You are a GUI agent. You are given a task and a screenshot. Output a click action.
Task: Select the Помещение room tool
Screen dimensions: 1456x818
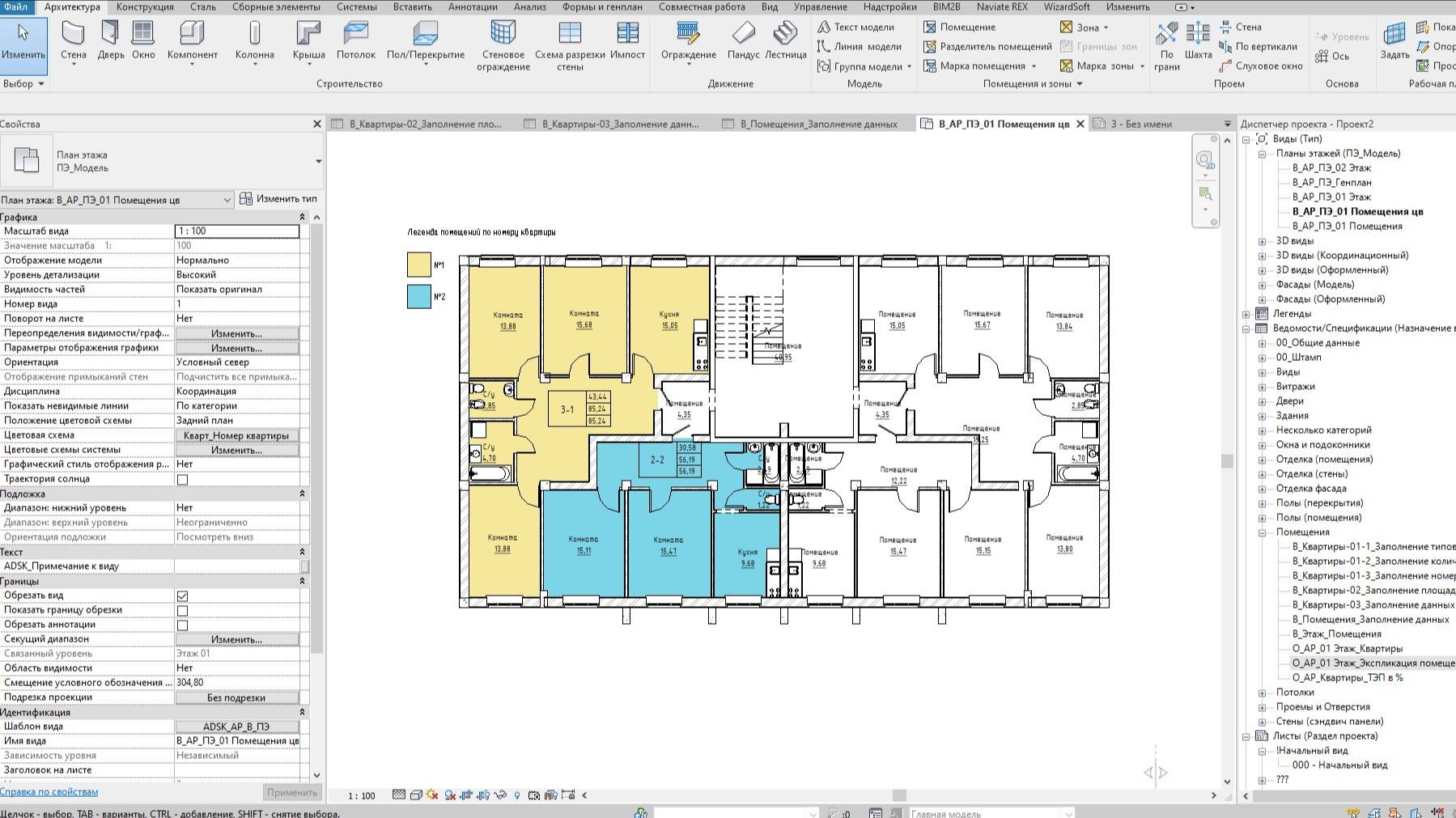coord(960,27)
